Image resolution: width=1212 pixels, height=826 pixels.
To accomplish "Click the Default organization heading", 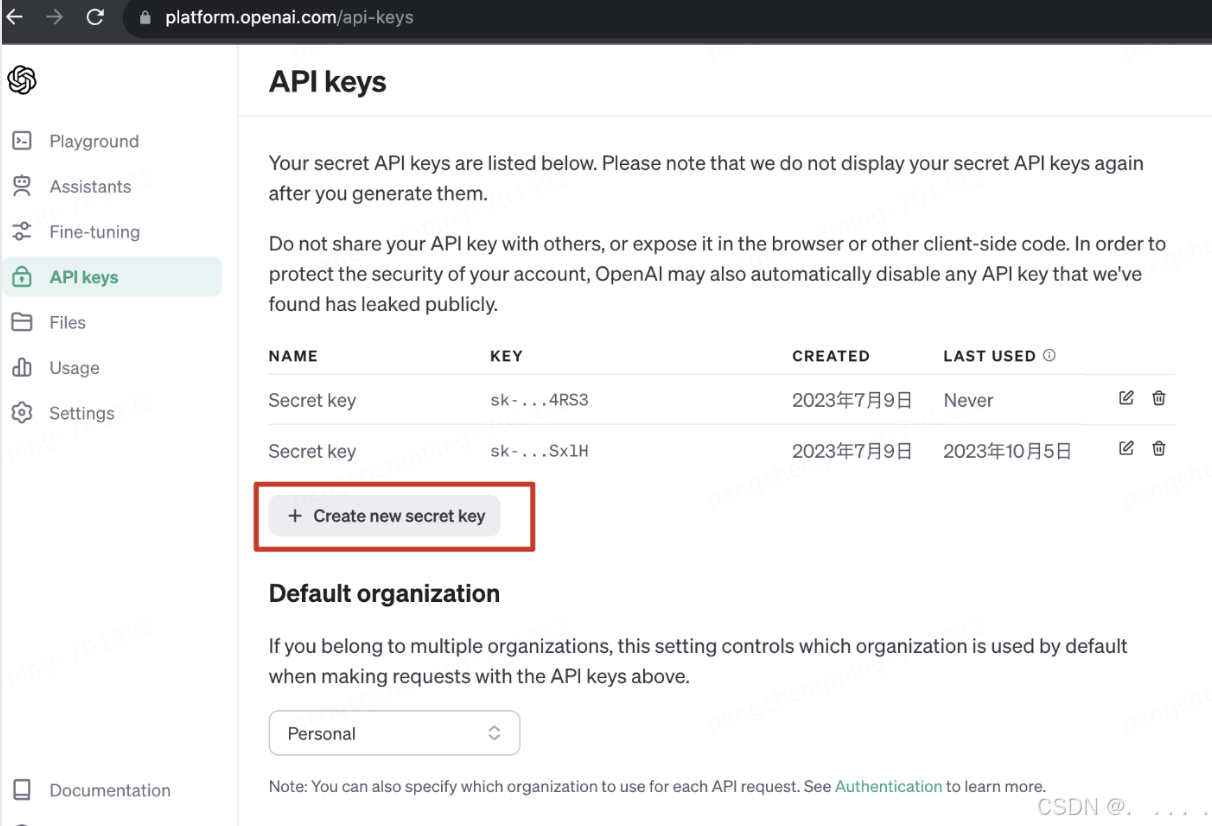I will [384, 593].
